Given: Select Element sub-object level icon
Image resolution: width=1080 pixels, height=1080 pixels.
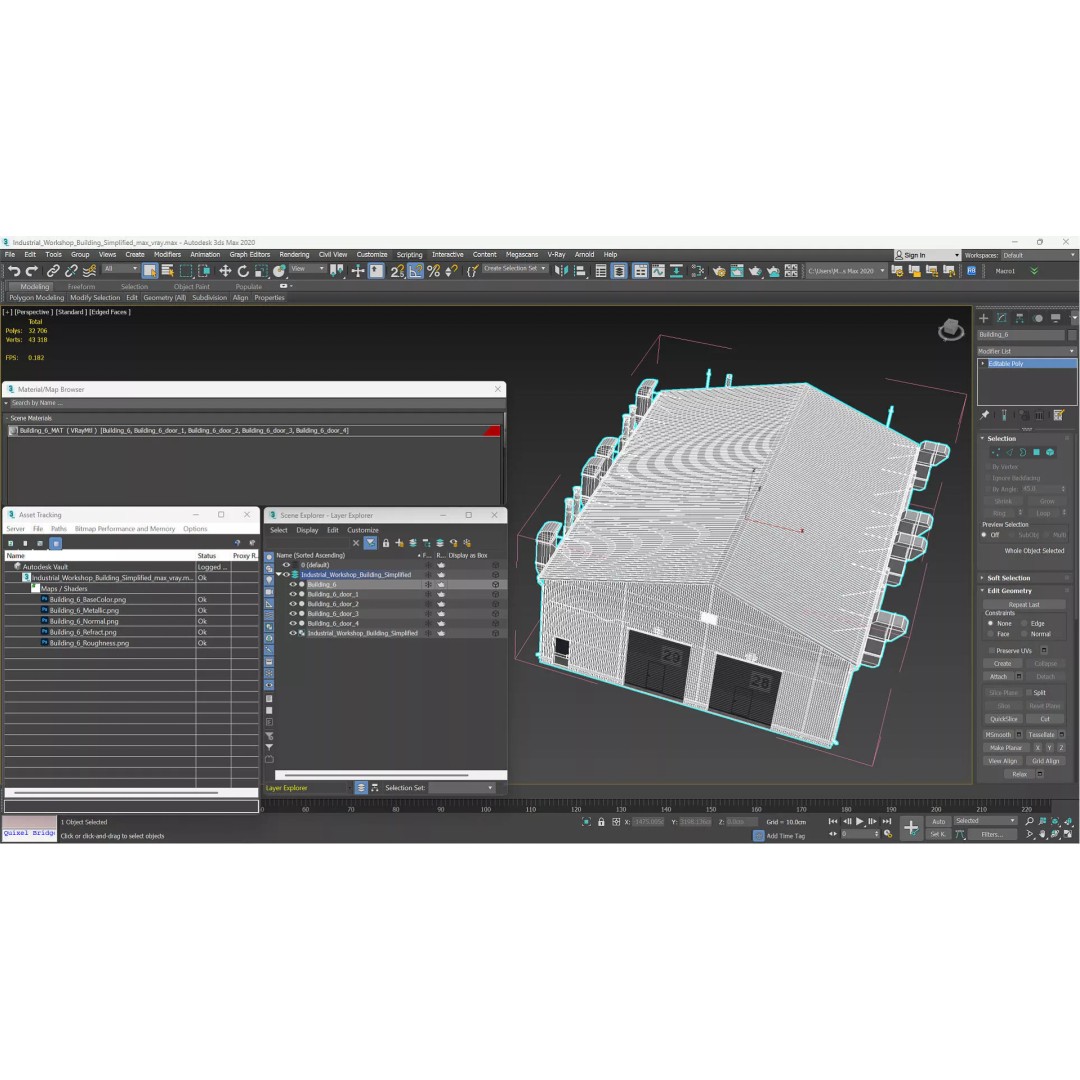Looking at the screenshot, I should [x=1050, y=453].
